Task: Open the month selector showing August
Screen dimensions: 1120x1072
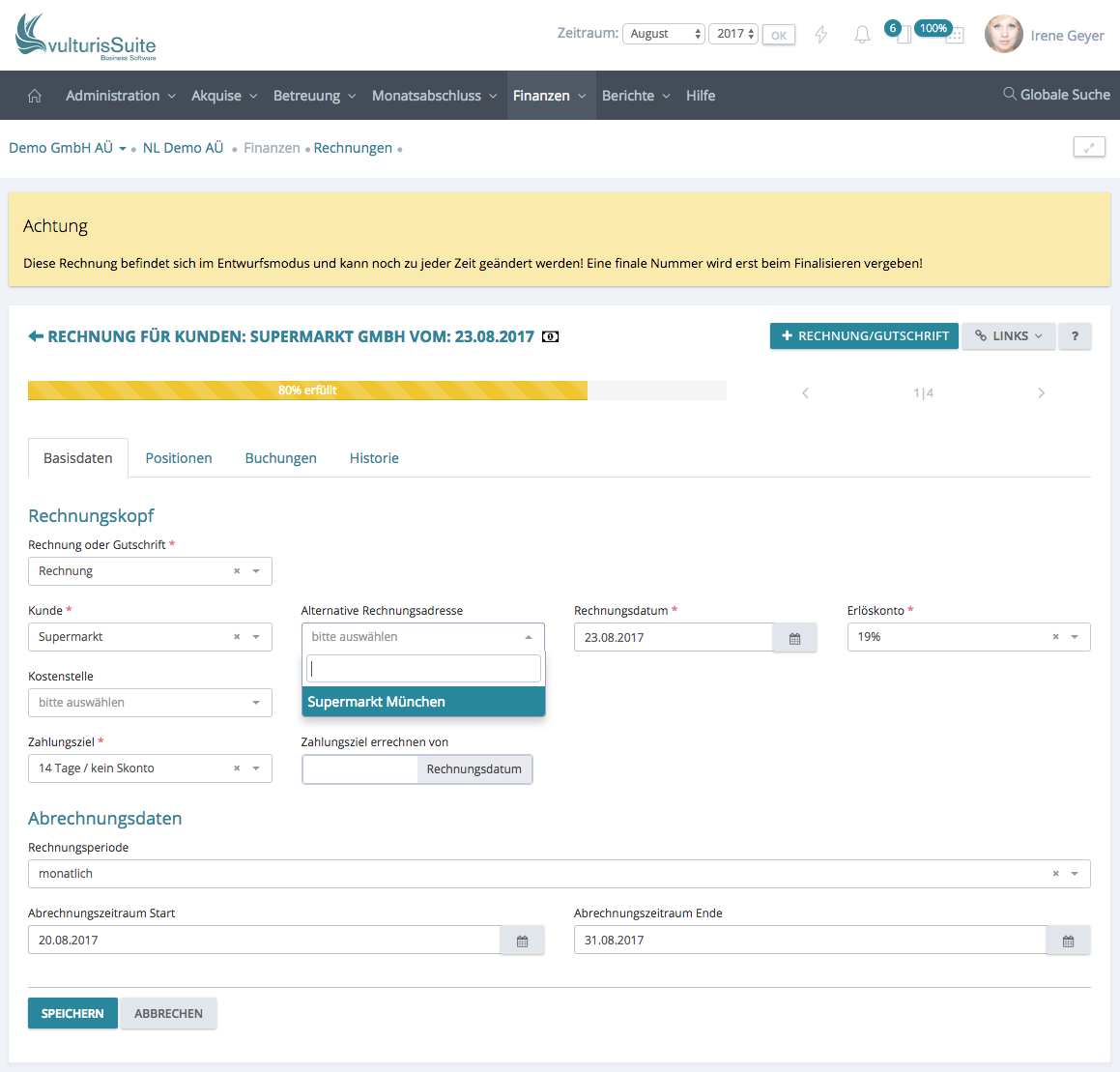Action: [664, 34]
